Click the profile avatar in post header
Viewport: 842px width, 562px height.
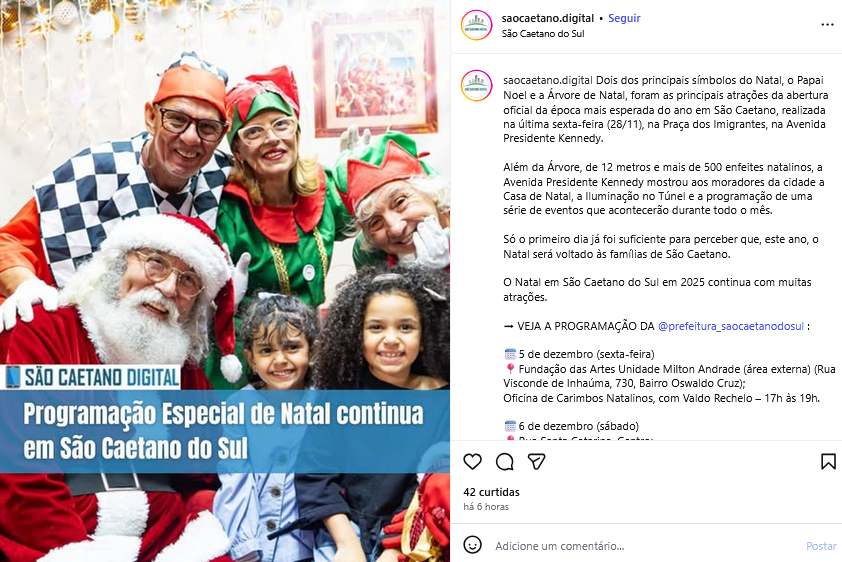[476, 25]
